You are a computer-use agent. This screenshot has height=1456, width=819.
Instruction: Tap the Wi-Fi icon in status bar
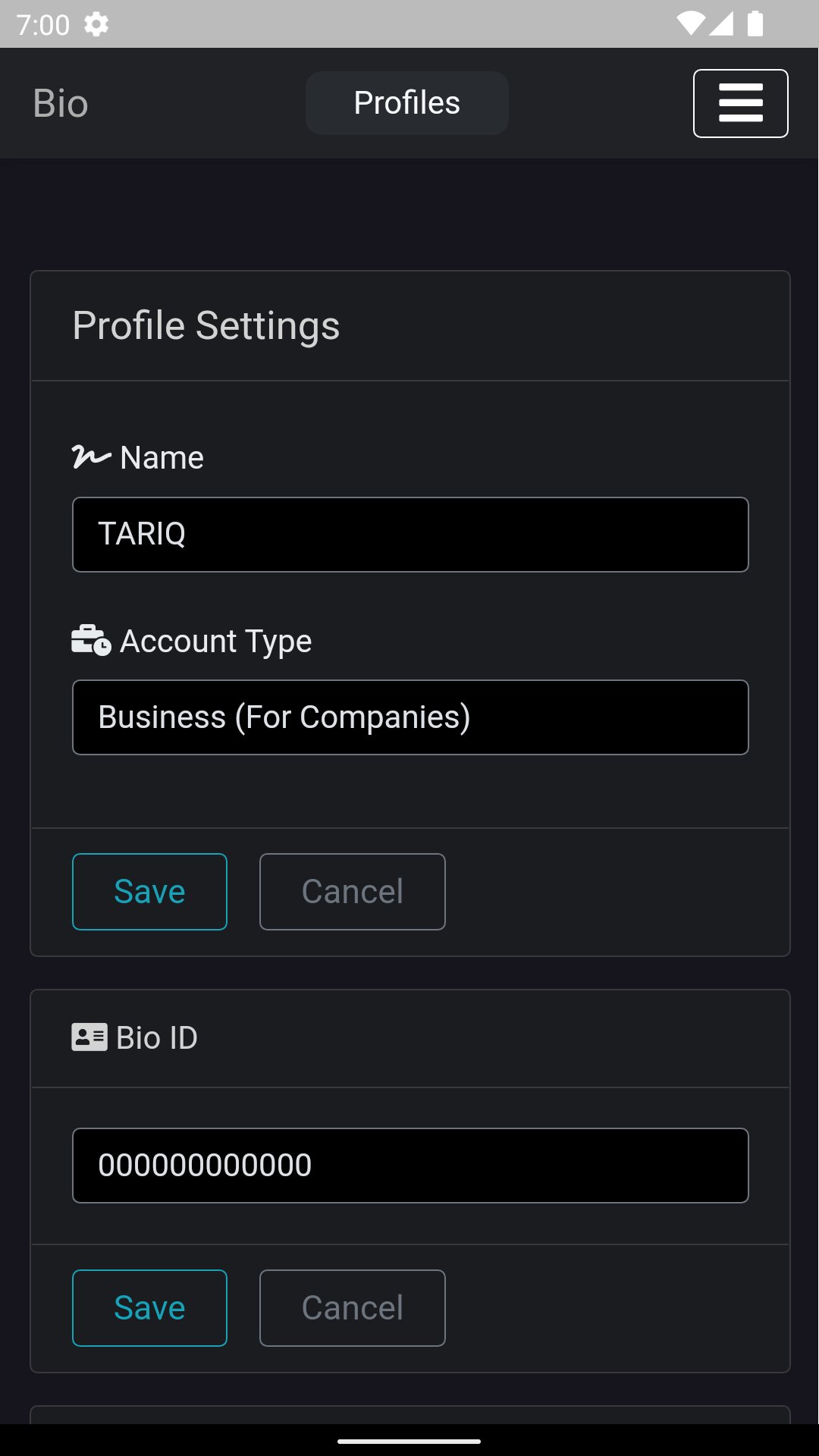click(690, 24)
